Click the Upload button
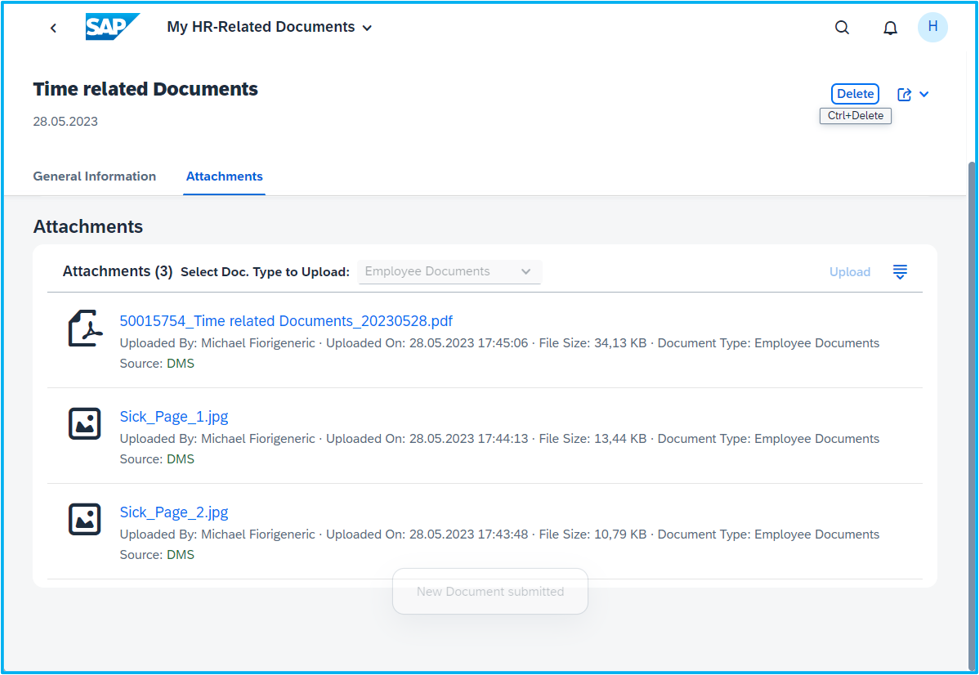The width and height of the screenshot is (979, 675). click(849, 272)
